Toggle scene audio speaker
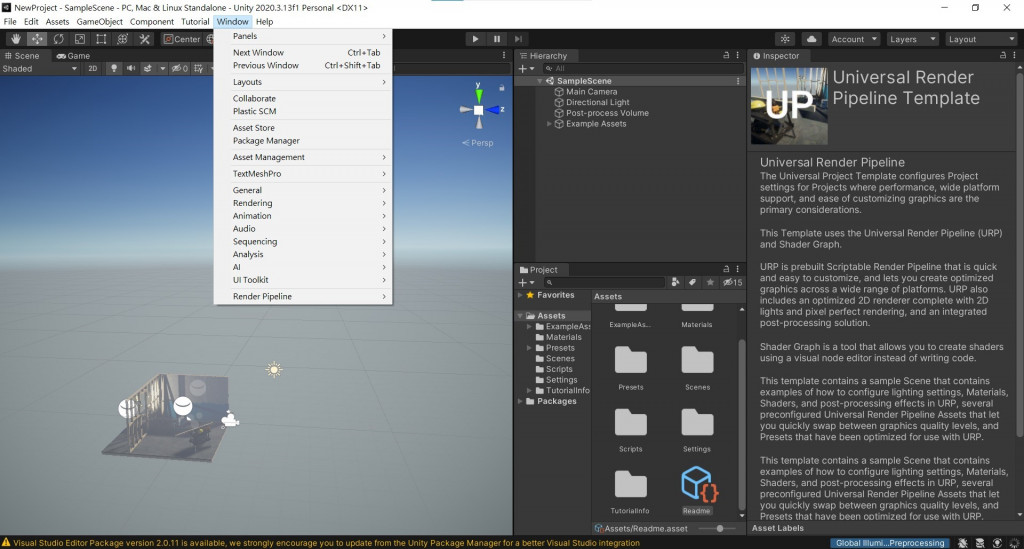The width and height of the screenshot is (1024, 549). coord(131,69)
